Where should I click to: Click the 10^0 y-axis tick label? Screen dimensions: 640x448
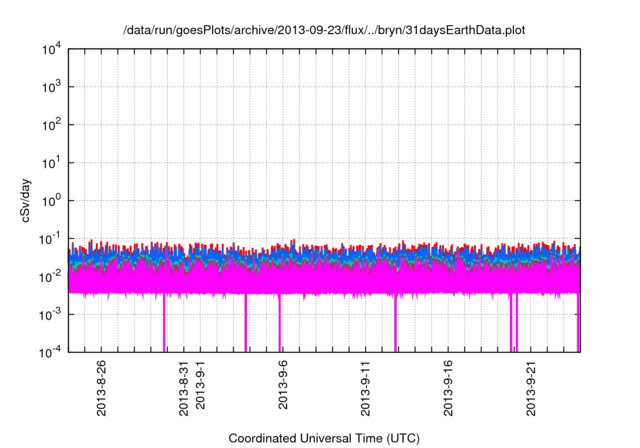[51, 201]
